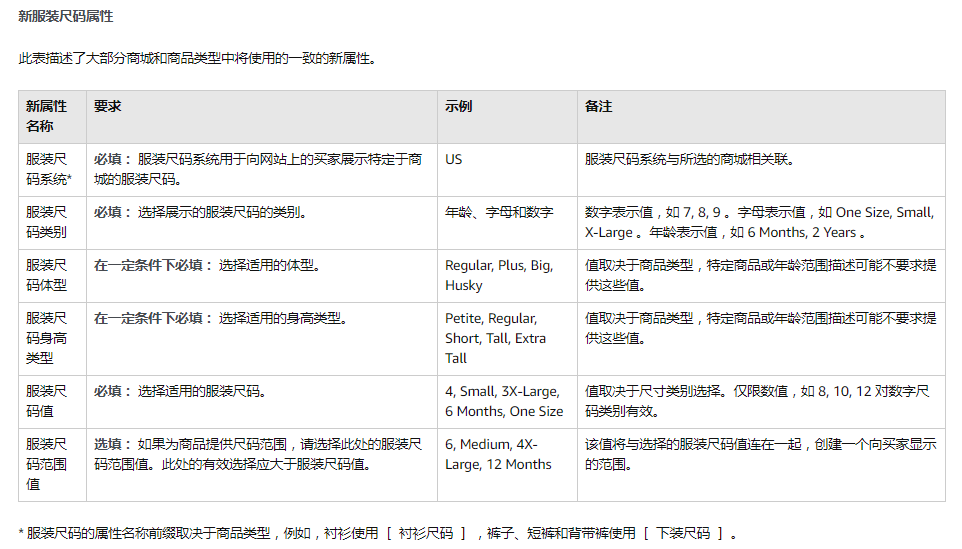
Task: Click the 要求 column header
Action: coord(262,117)
